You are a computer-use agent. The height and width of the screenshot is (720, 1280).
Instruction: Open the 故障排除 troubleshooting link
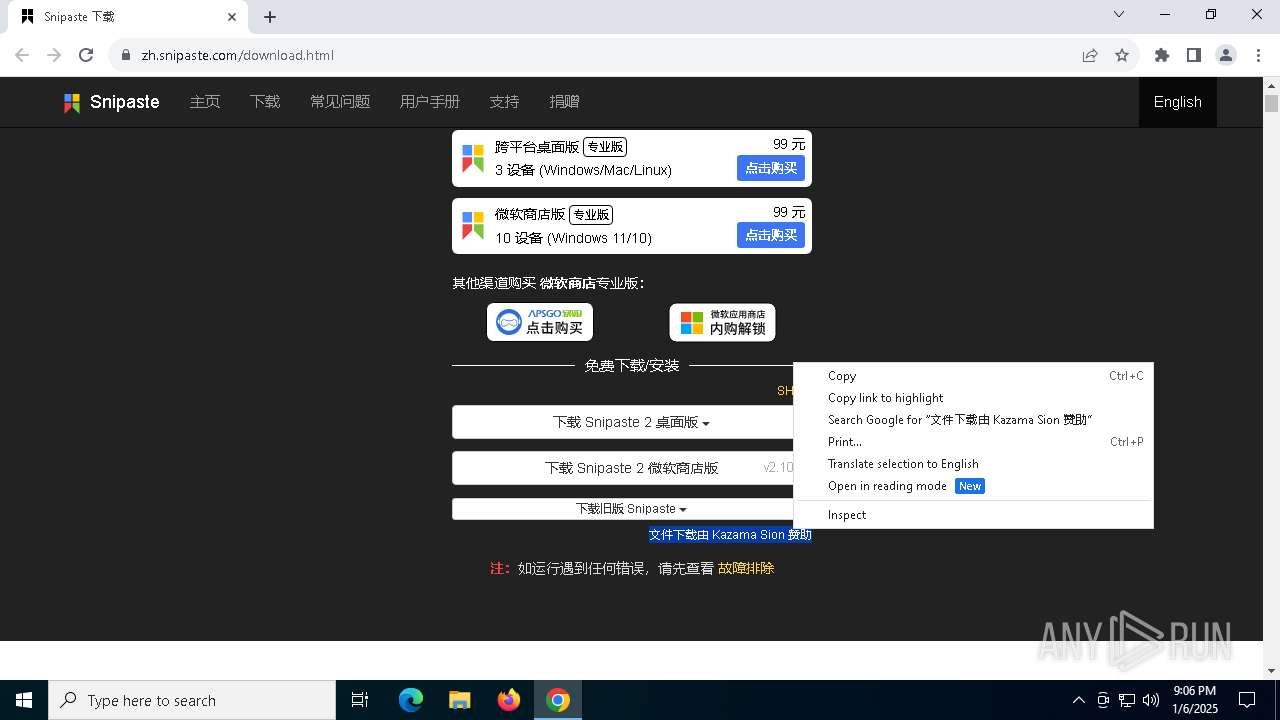[x=746, y=568]
